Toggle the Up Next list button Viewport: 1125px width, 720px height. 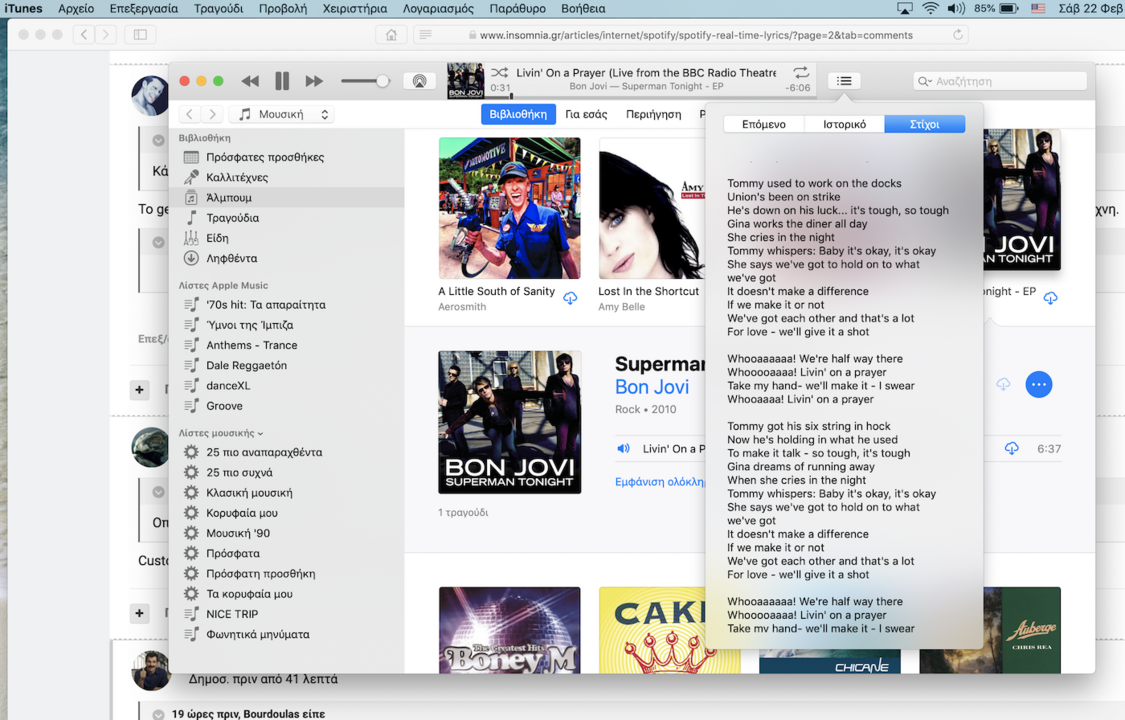(x=844, y=81)
